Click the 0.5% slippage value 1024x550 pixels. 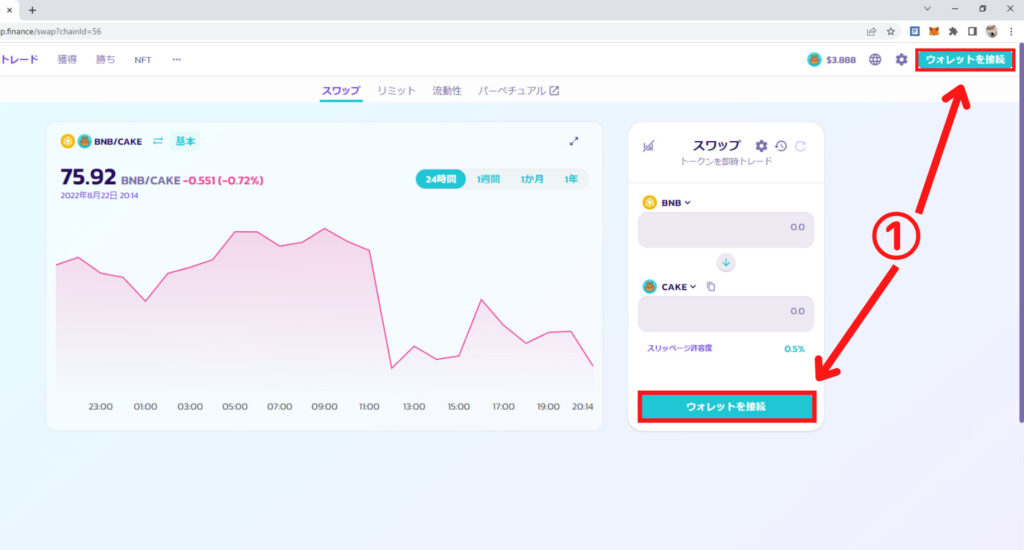[x=794, y=349]
